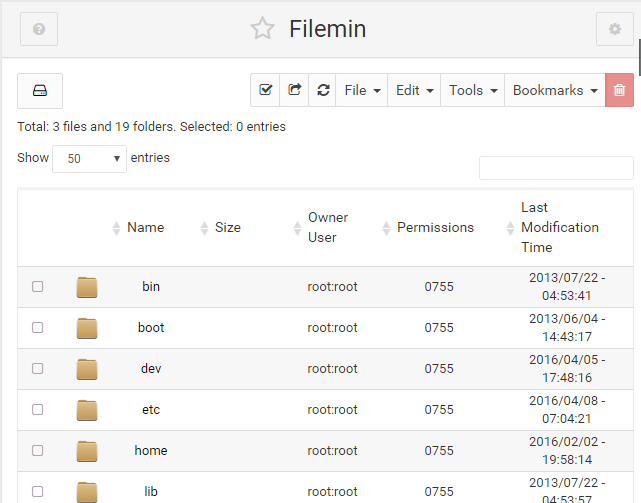
Task: Select the home folder row checkbox
Action: (x=38, y=451)
